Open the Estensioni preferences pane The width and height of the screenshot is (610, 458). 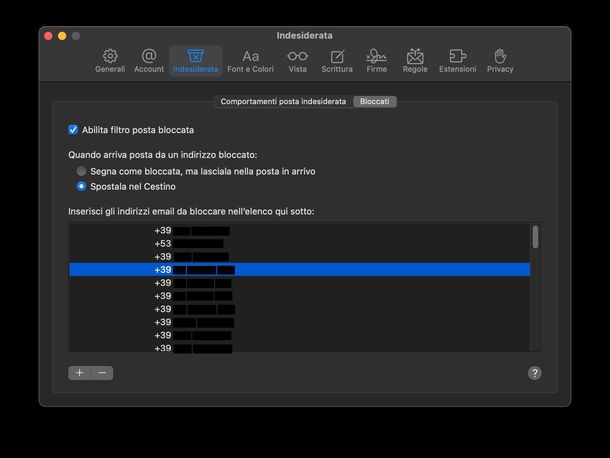click(457, 60)
